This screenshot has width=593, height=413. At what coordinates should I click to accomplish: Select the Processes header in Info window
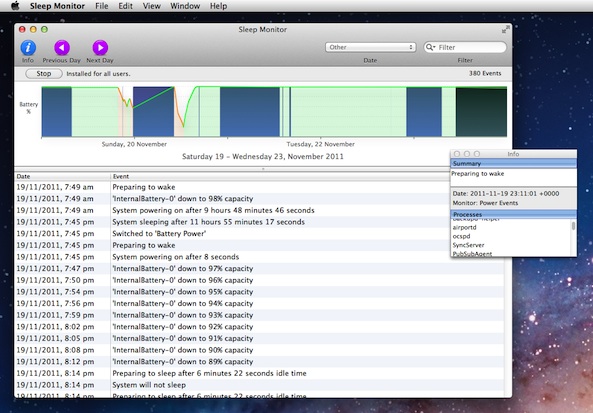click(x=514, y=214)
